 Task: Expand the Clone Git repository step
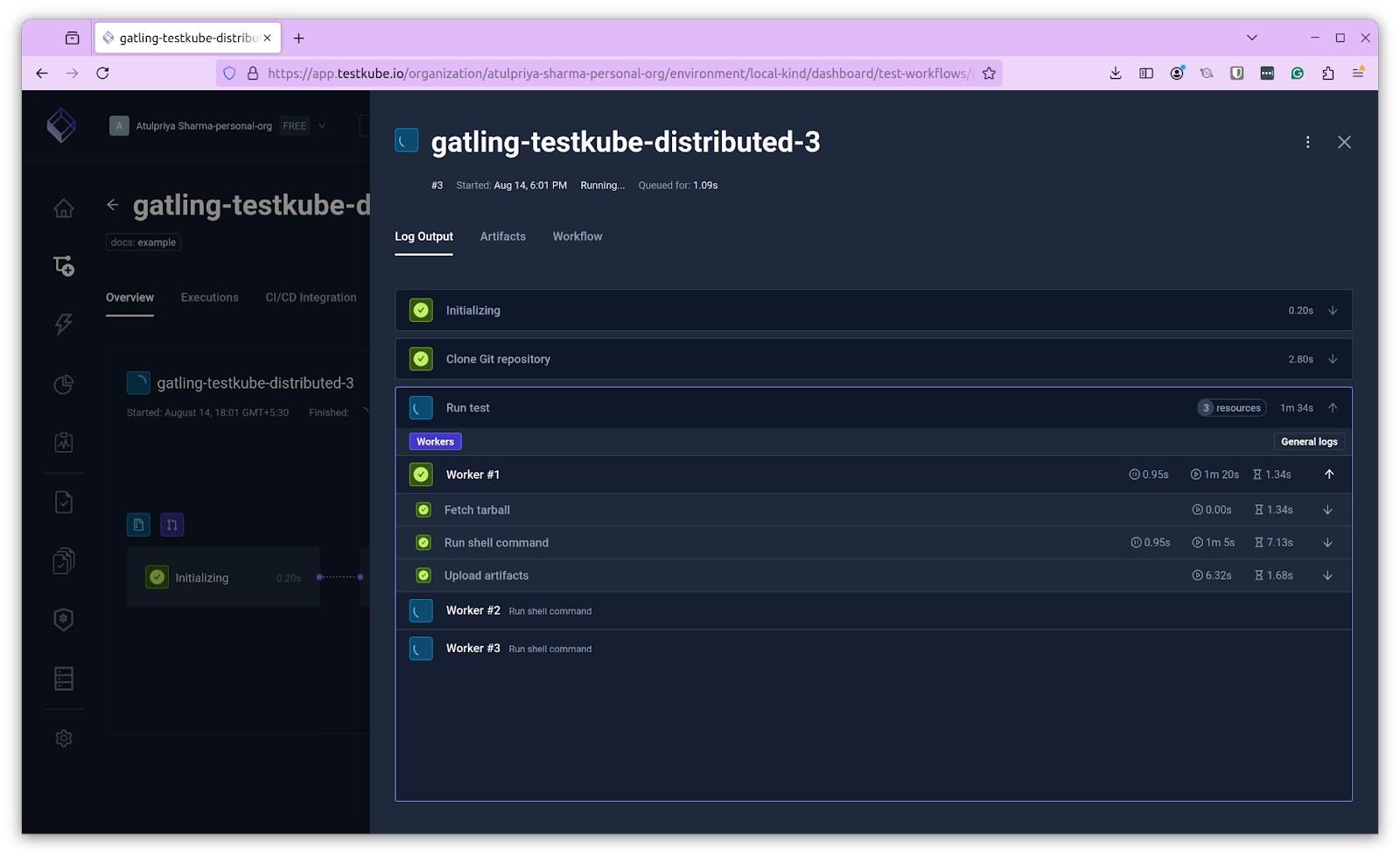point(1333,359)
